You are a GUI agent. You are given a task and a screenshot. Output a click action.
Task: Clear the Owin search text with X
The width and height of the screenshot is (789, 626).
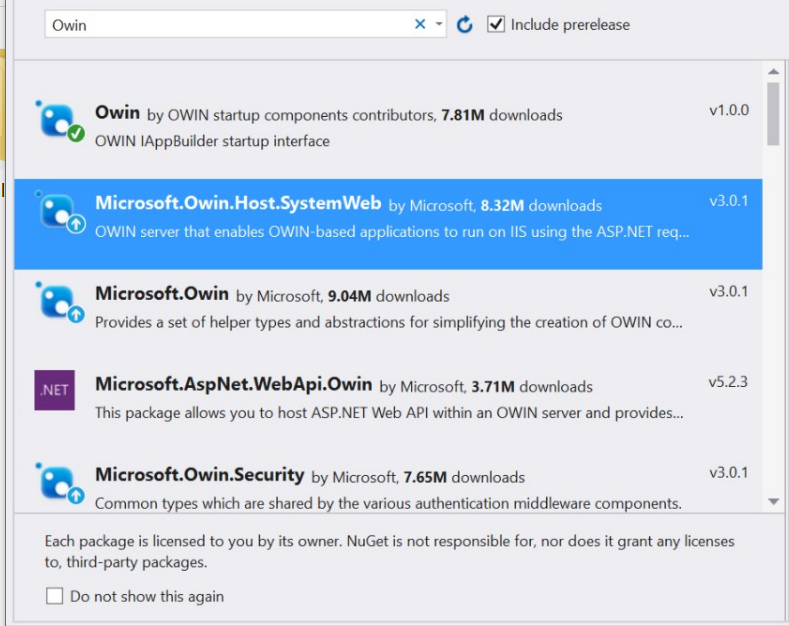click(420, 25)
